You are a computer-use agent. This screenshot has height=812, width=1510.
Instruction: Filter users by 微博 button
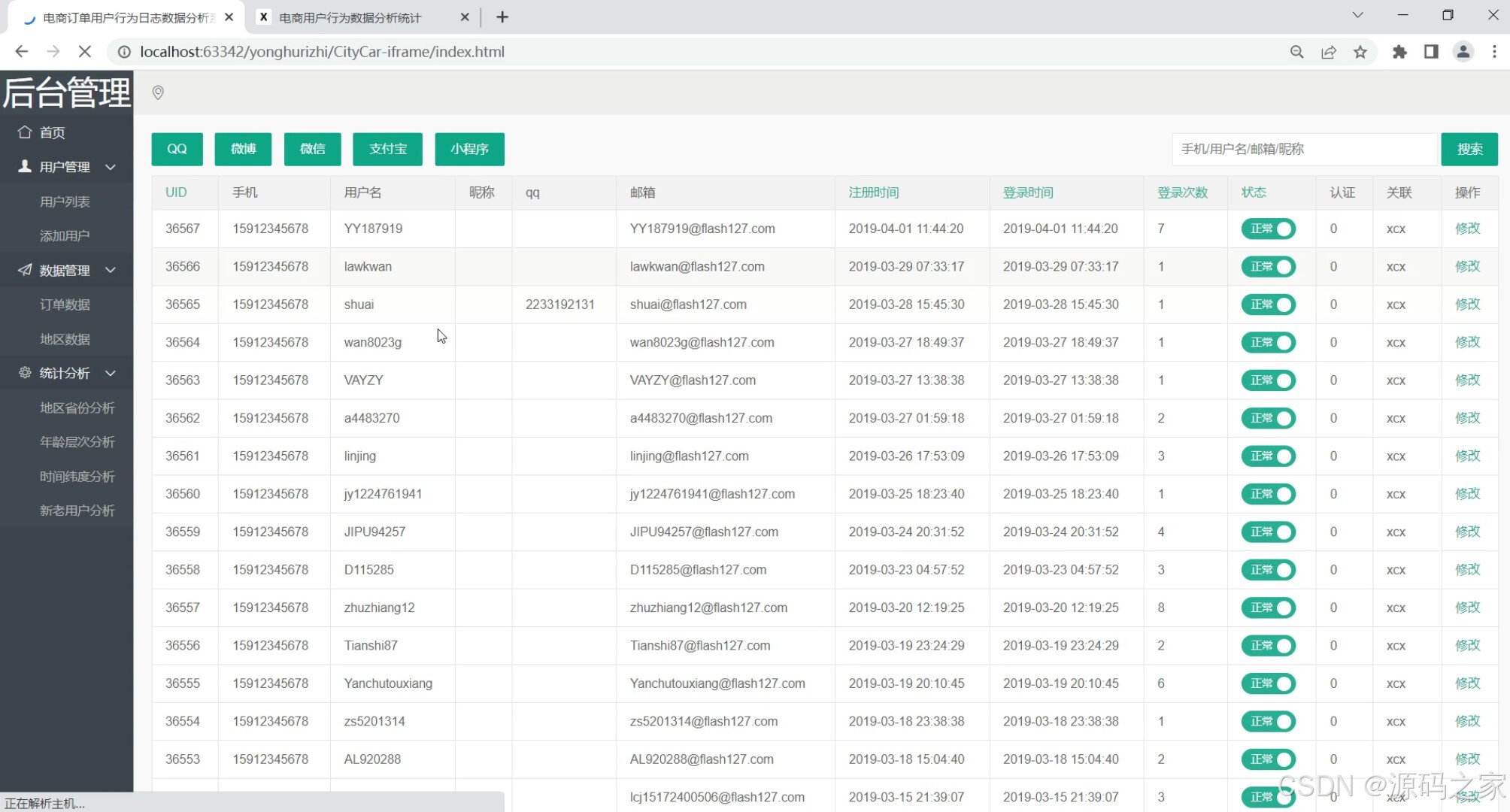pyautogui.click(x=243, y=149)
